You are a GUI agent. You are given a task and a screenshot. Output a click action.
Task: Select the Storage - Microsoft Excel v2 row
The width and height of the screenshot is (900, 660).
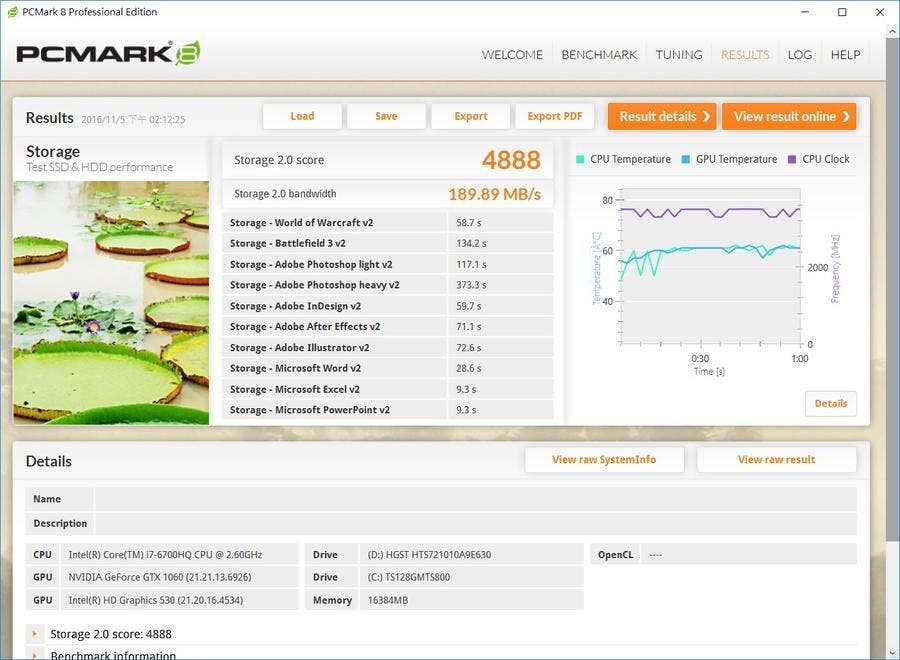pyautogui.click(x=387, y=389)
